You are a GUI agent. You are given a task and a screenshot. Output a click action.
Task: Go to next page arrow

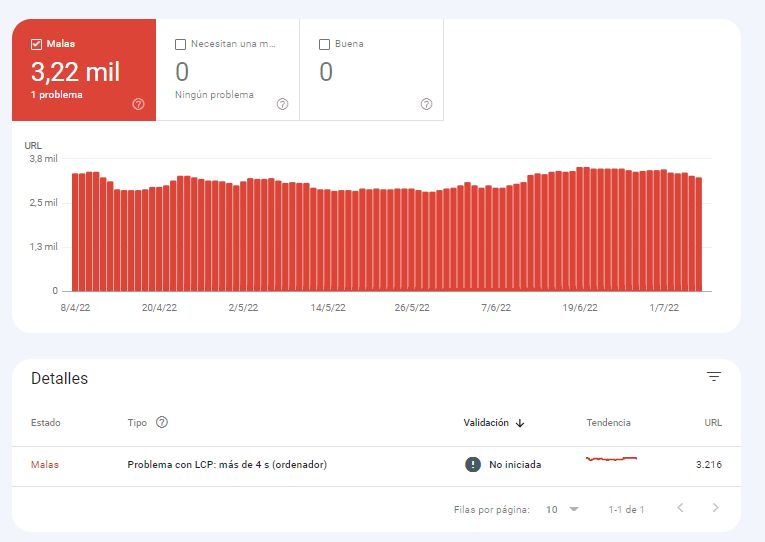[715, 508]
